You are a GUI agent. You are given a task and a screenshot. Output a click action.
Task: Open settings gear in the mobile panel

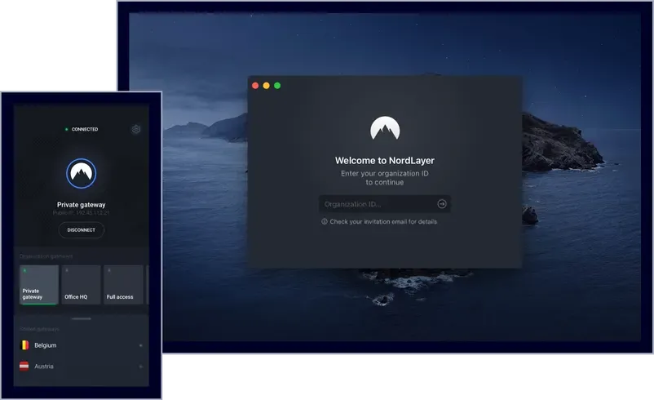136,129
